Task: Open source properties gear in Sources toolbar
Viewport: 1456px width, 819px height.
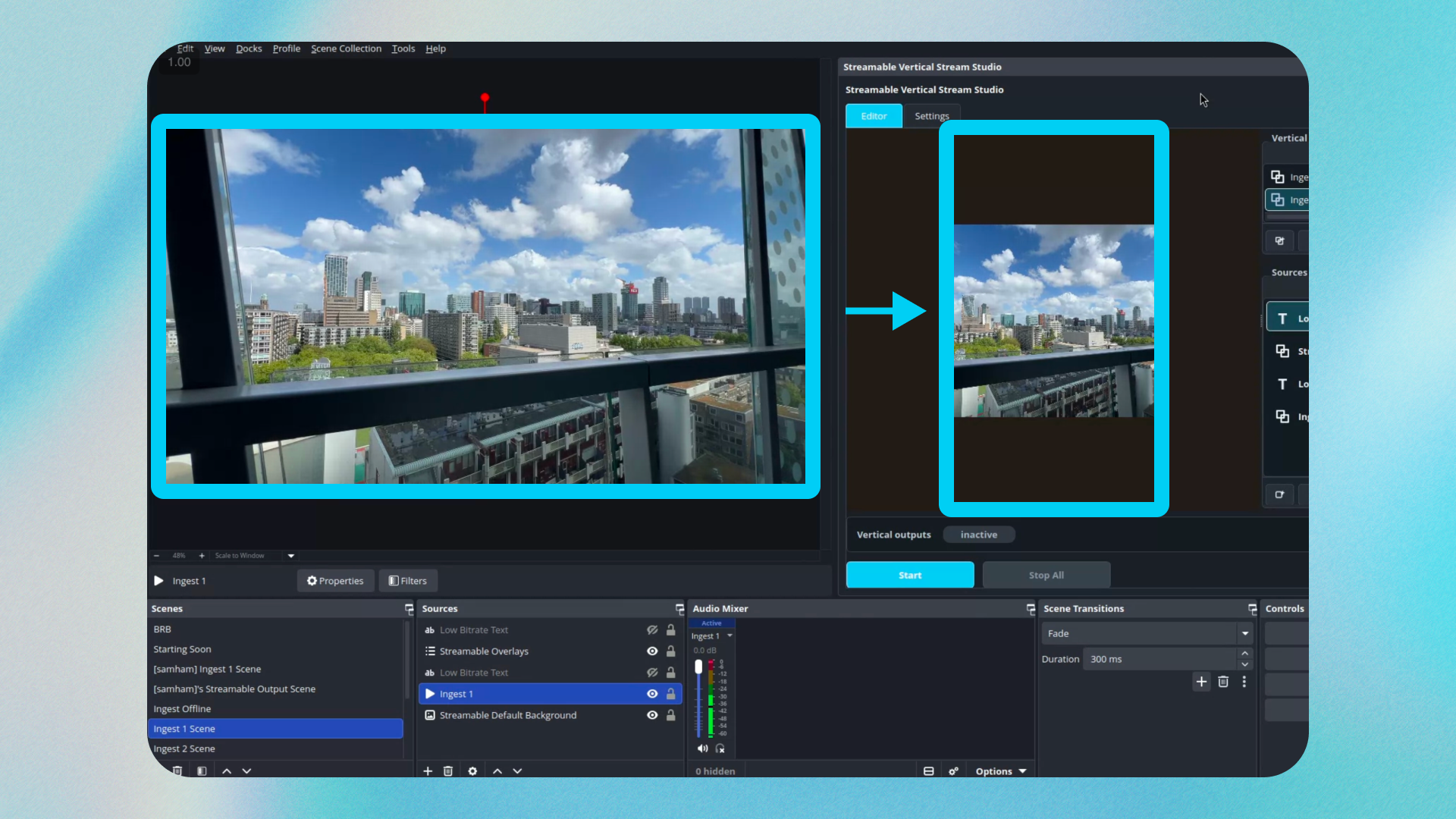Action: 472,770
